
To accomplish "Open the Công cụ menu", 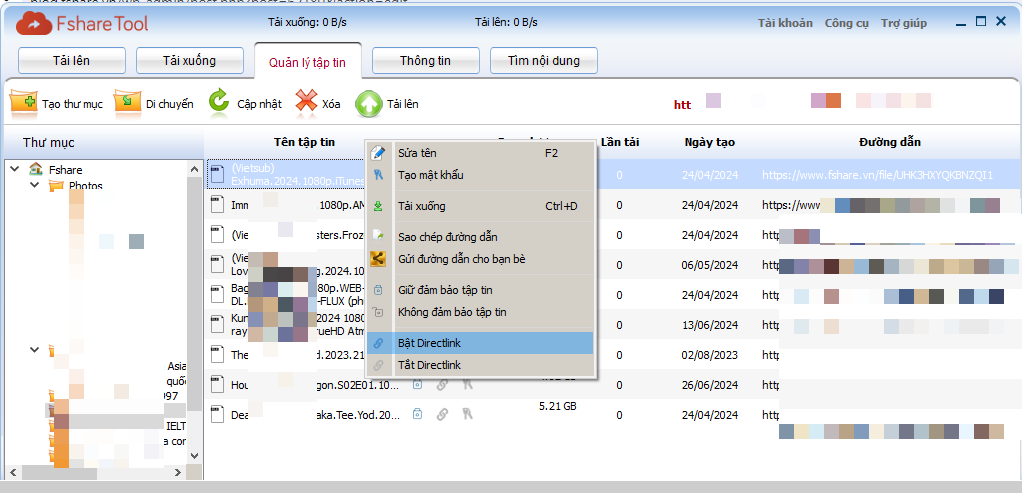I will click(x=846, y=23).
